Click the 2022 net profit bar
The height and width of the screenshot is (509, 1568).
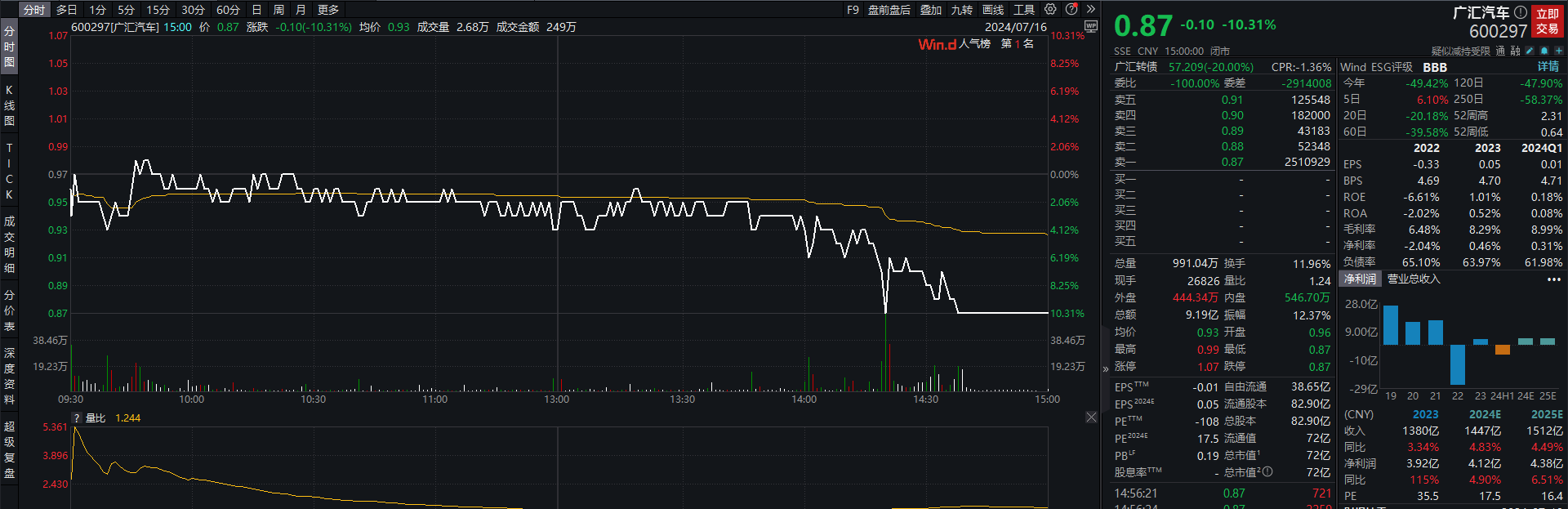(1457, 364)
